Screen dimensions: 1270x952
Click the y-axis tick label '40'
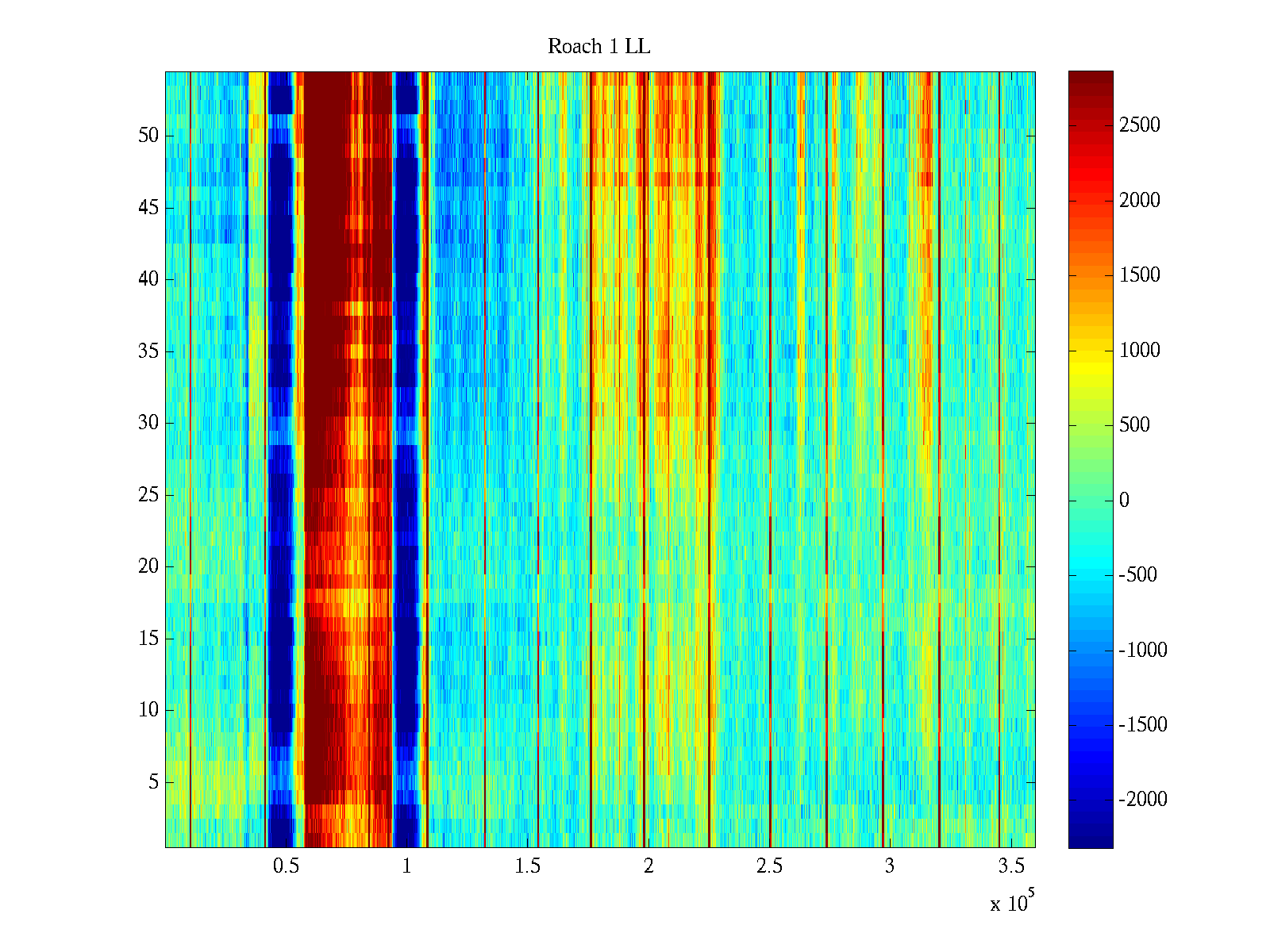[148, 279]
